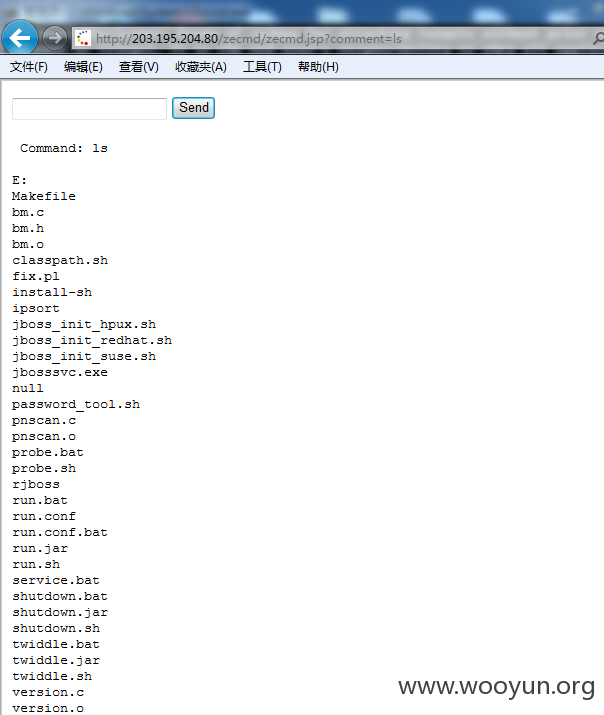This screenshot has width=604, height=715.
Task: Focus the command text input box
Action: coord(89,109)
